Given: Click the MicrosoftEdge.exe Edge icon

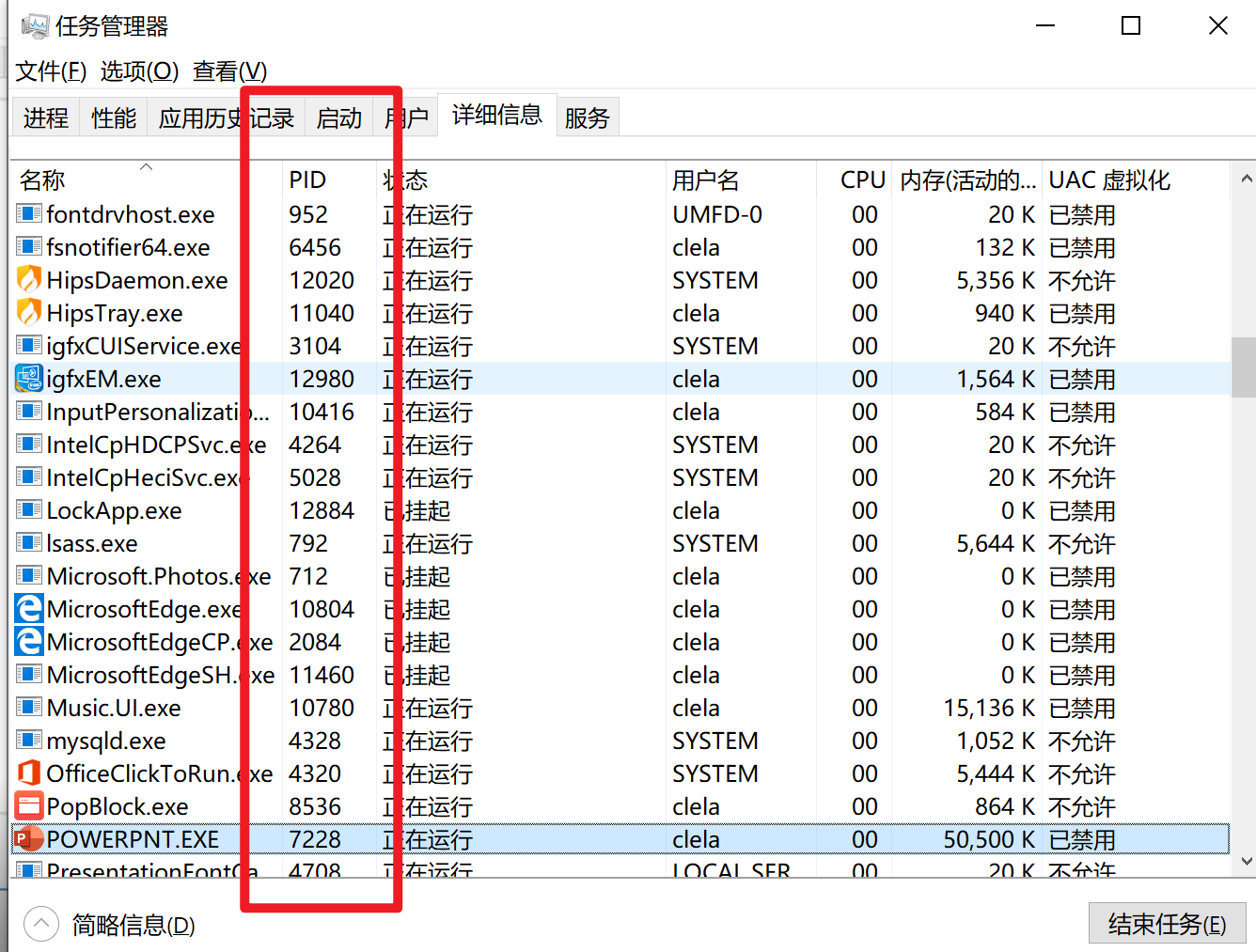Looking at the screenshot, I should (29, 609).
